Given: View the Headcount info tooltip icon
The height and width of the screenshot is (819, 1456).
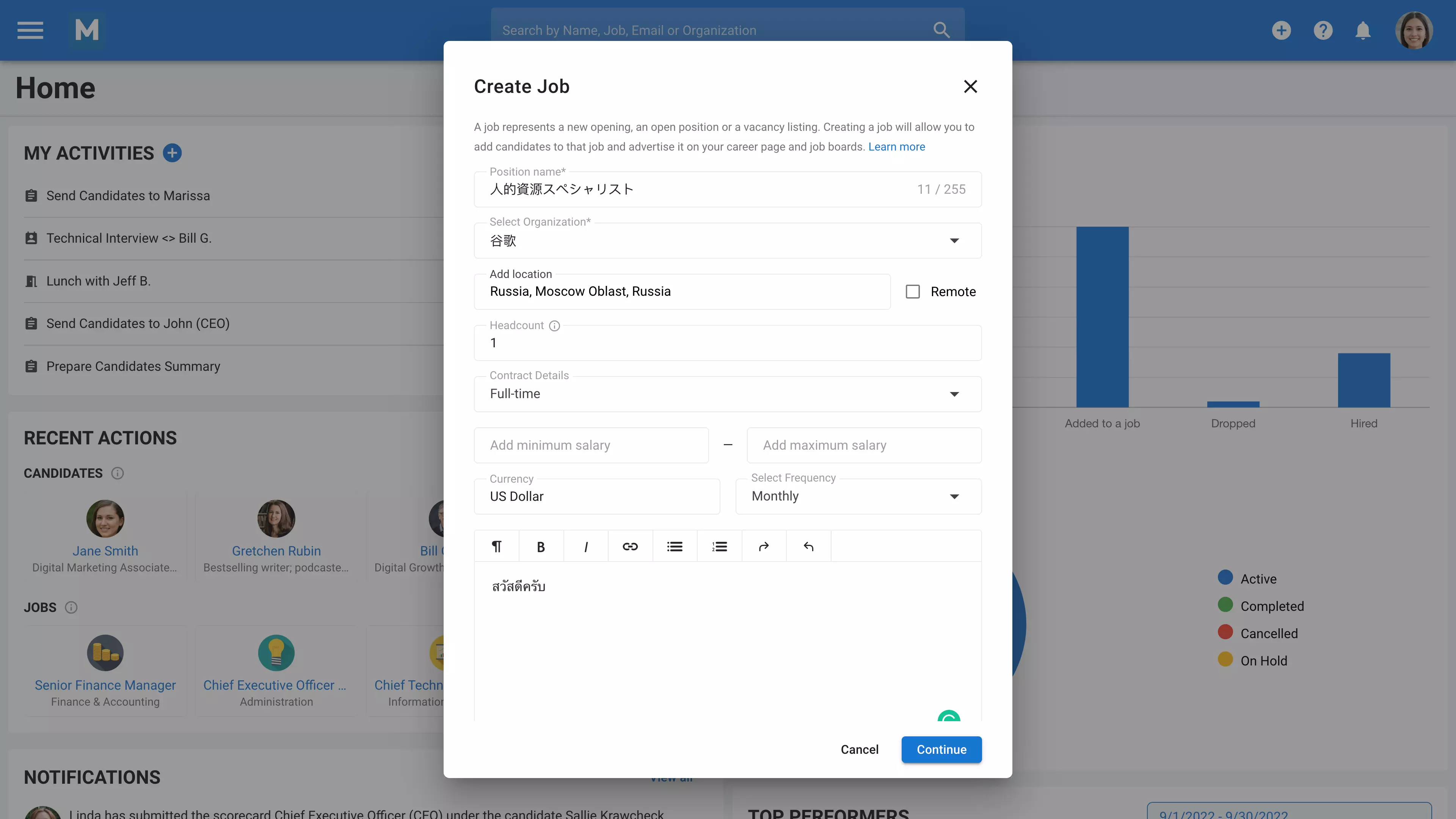Looking at the screenshot, I should [554, 326].
